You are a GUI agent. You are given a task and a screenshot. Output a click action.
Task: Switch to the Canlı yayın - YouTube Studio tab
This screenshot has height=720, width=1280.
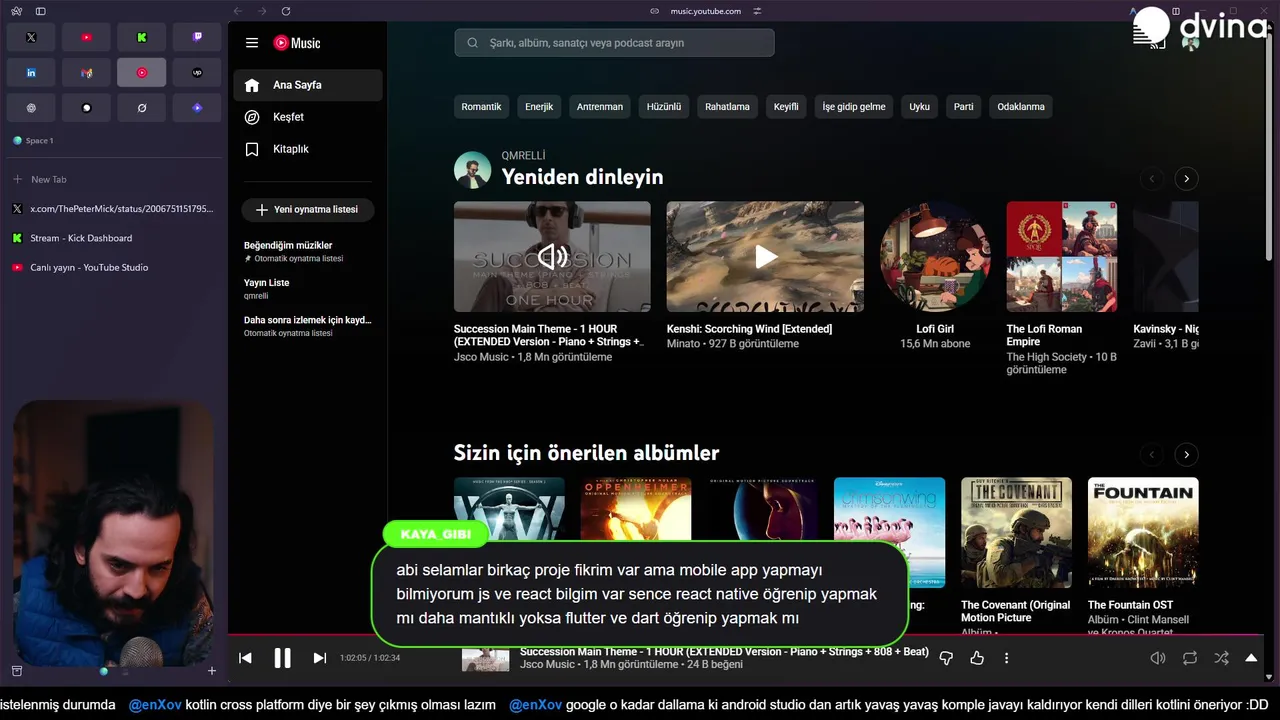pos(113,267)
